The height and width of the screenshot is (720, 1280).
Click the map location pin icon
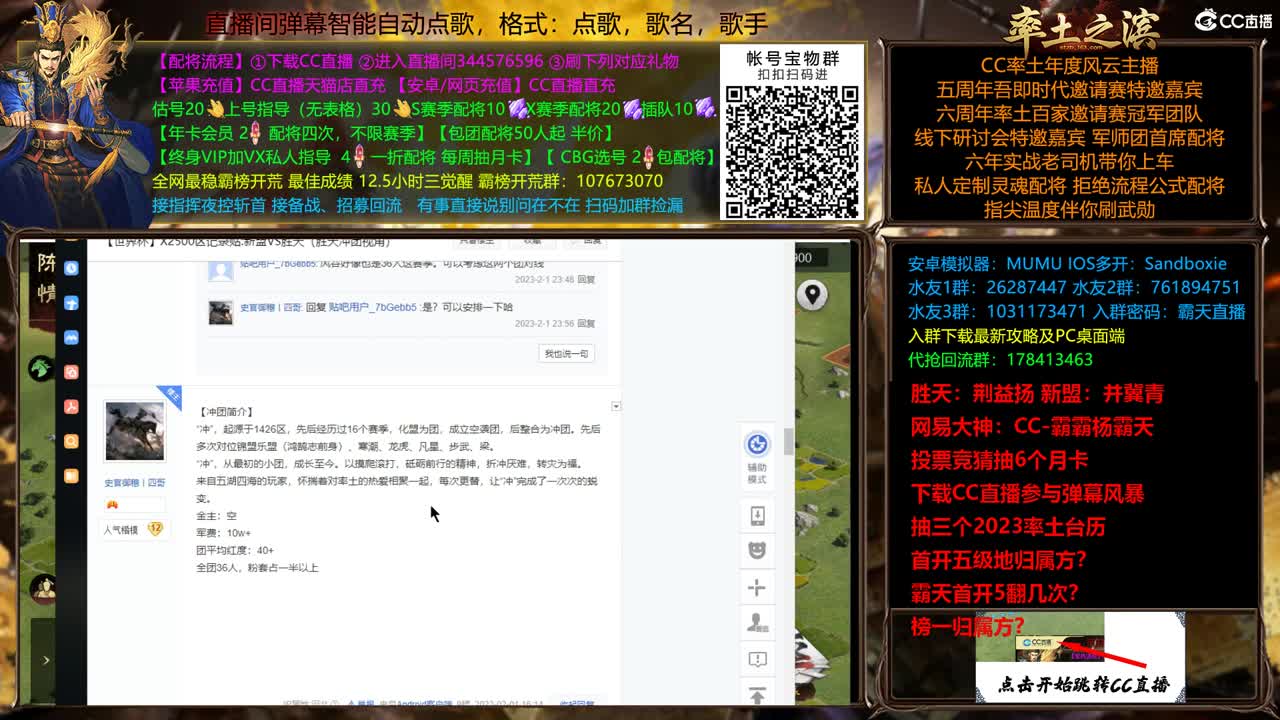pyautogui.click(x=812, y=295)
